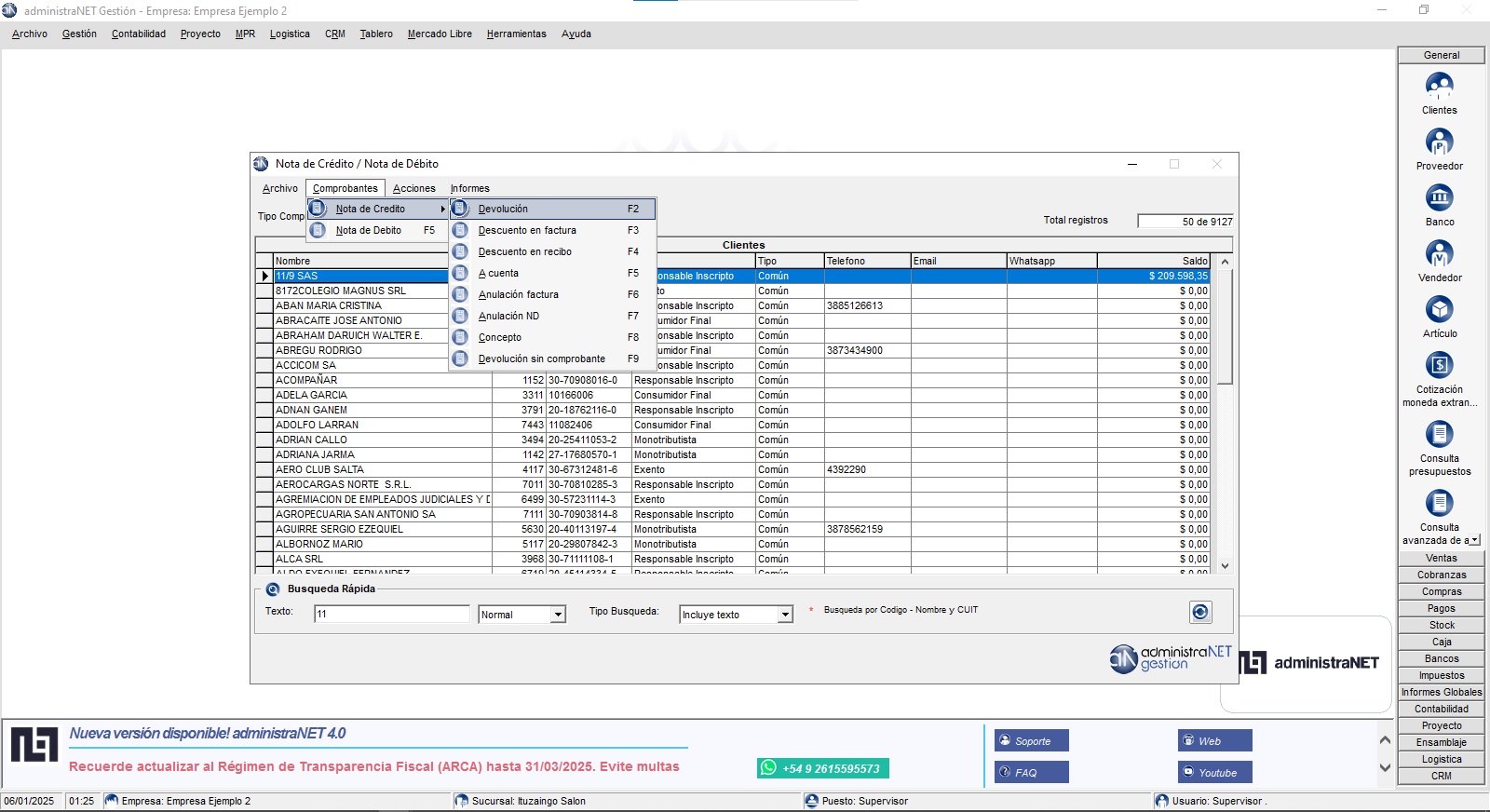This screenshot has height=812, width=1490.
Task: Open the Gestión main menu
Action: click(79, 34)
